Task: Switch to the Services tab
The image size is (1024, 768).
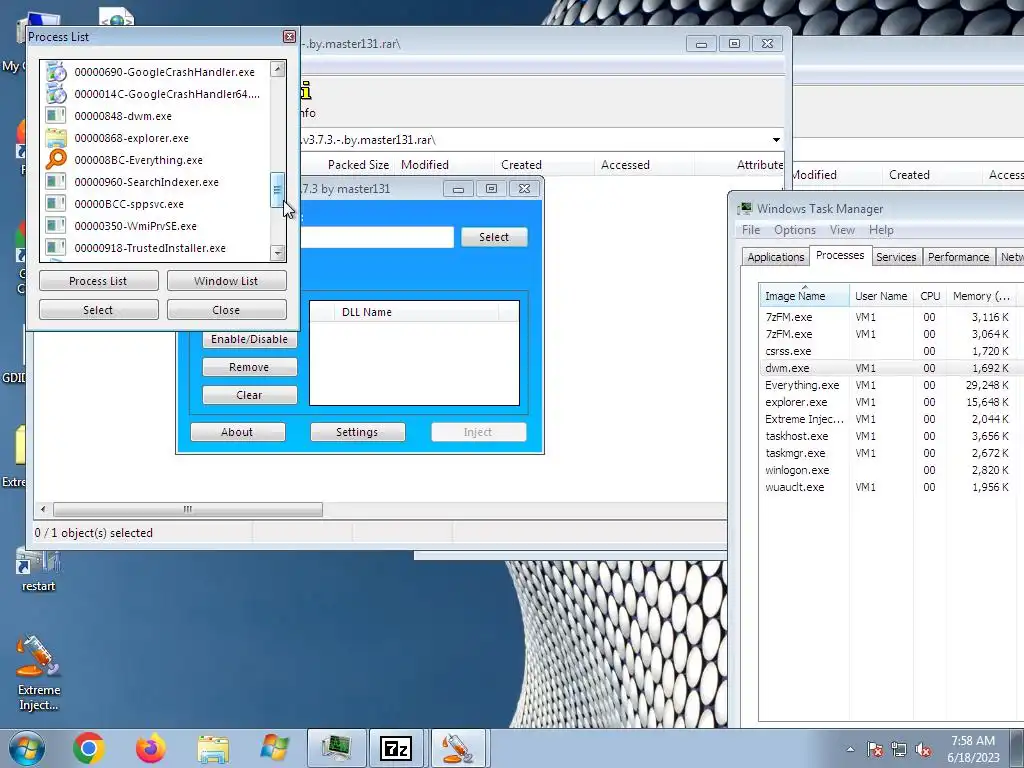Action: coord(896,257)
